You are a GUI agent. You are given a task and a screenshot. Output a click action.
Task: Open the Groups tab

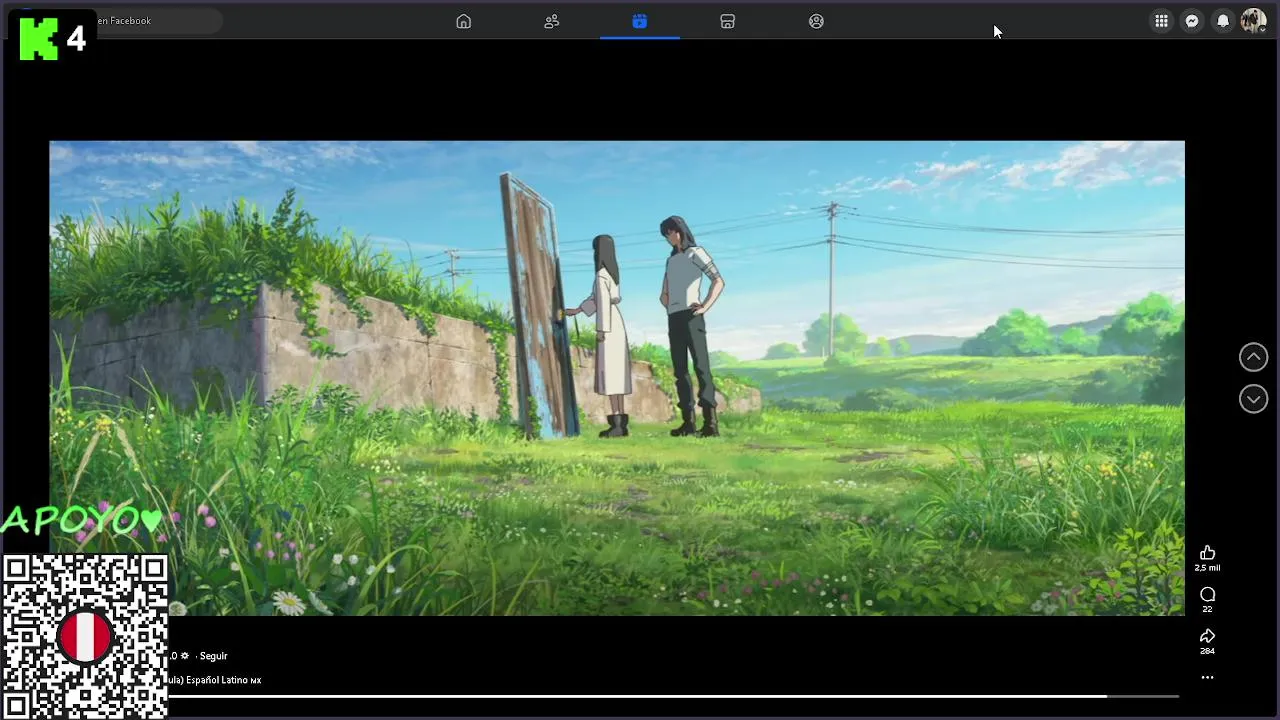click(816, 21)
